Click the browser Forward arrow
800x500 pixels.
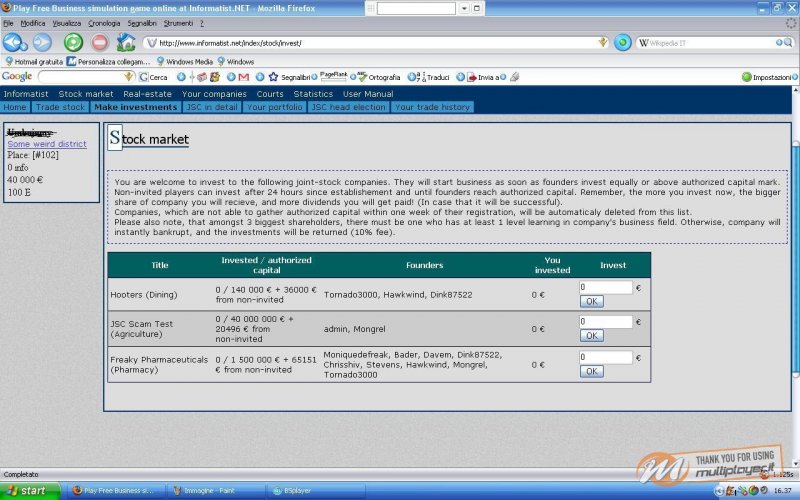tap(42, 42)
